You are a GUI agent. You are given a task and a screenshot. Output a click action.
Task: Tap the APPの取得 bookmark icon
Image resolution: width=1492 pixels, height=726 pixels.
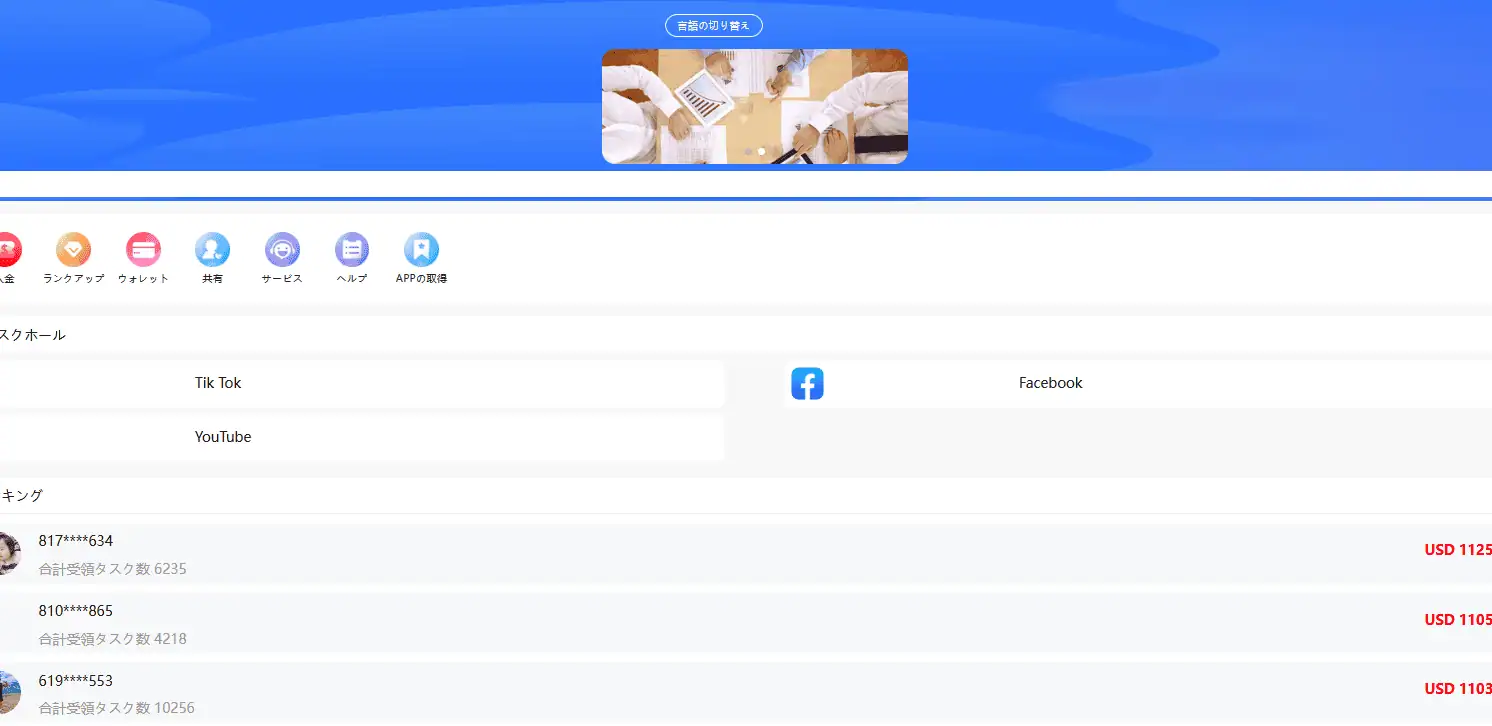point(421,250)
